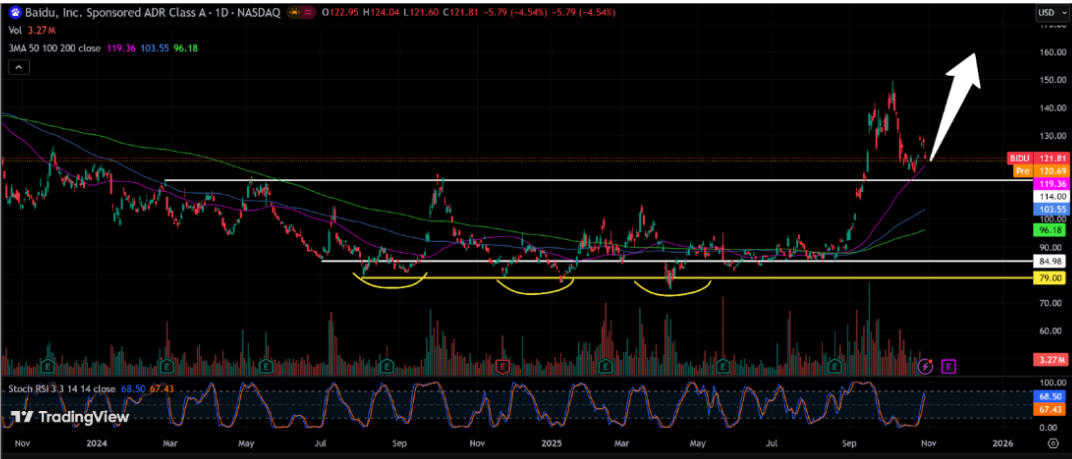Select the Stoch RSI indicator legend
The height and width of the screenshot is (459, 1072).
point(52,387)
